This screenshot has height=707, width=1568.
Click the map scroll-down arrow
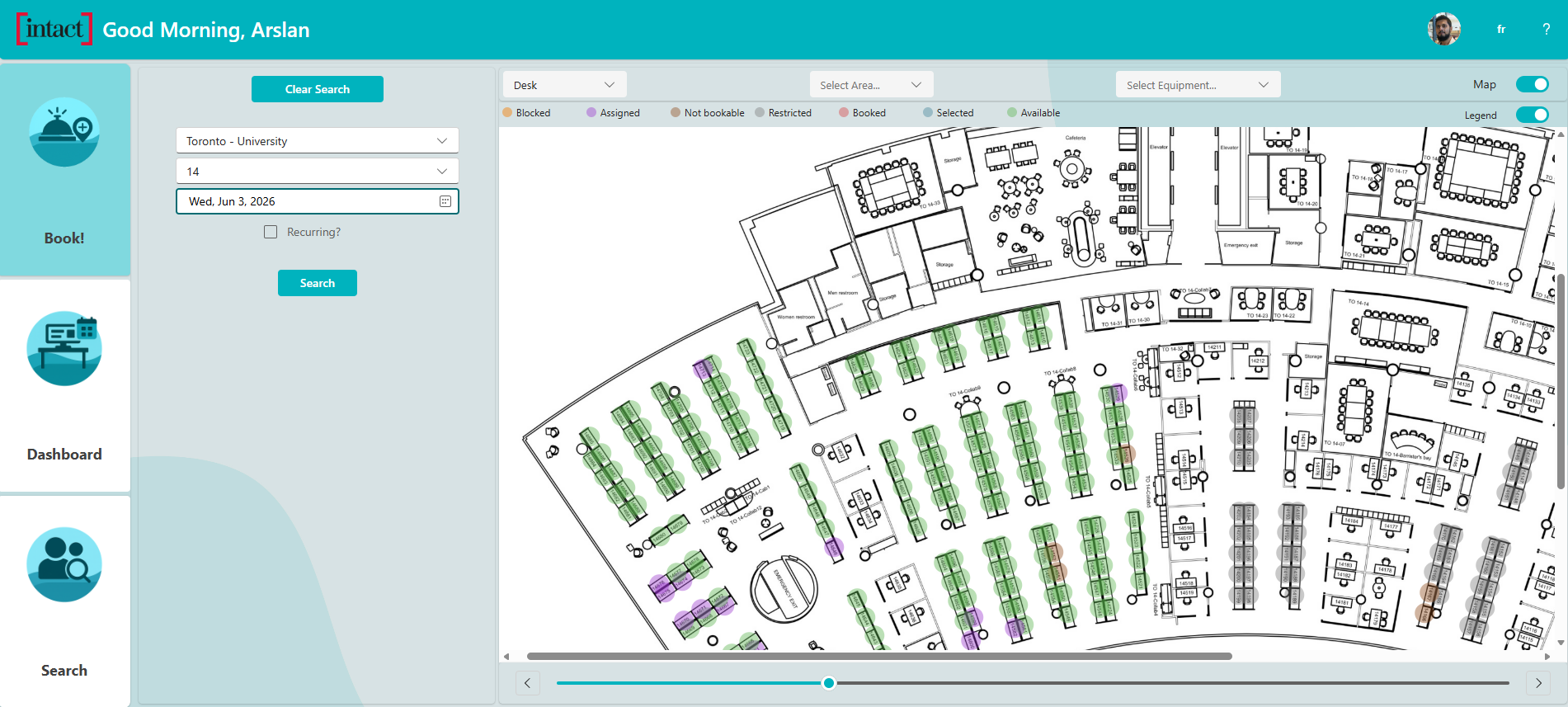coord(1561,643)
